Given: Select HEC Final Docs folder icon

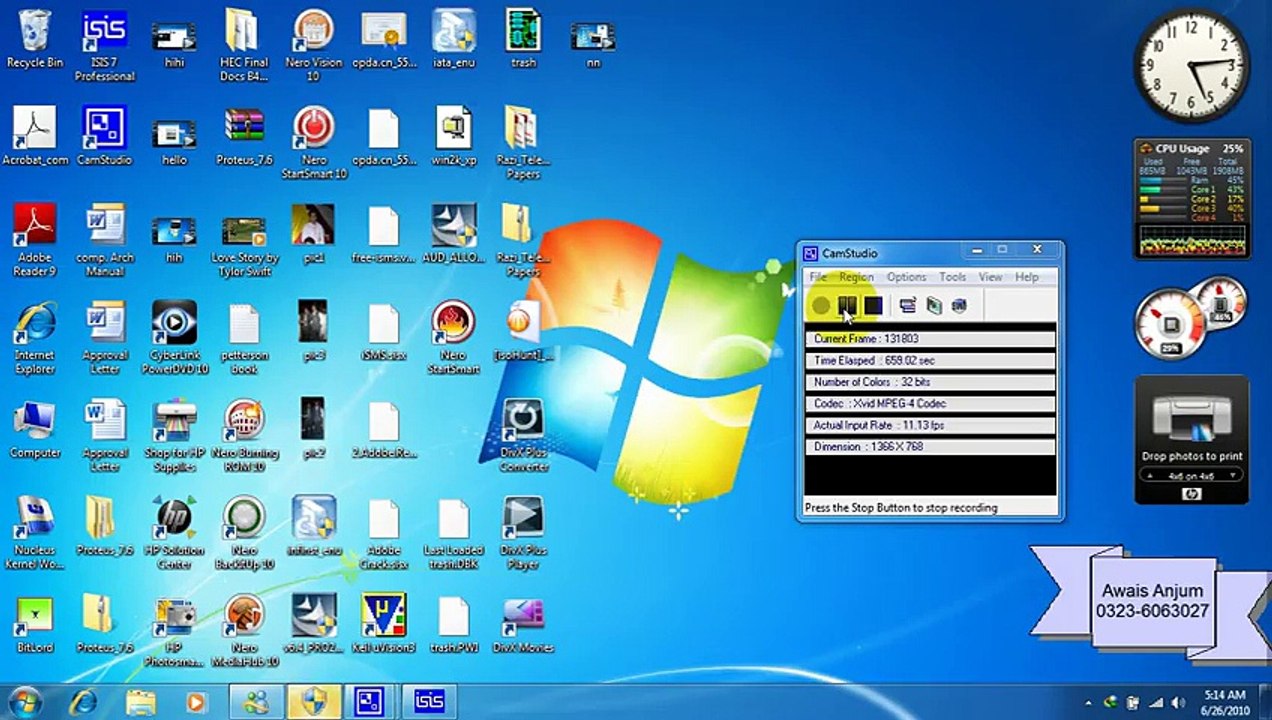Looking at the screenshot, I should click(x=244, y=46).
